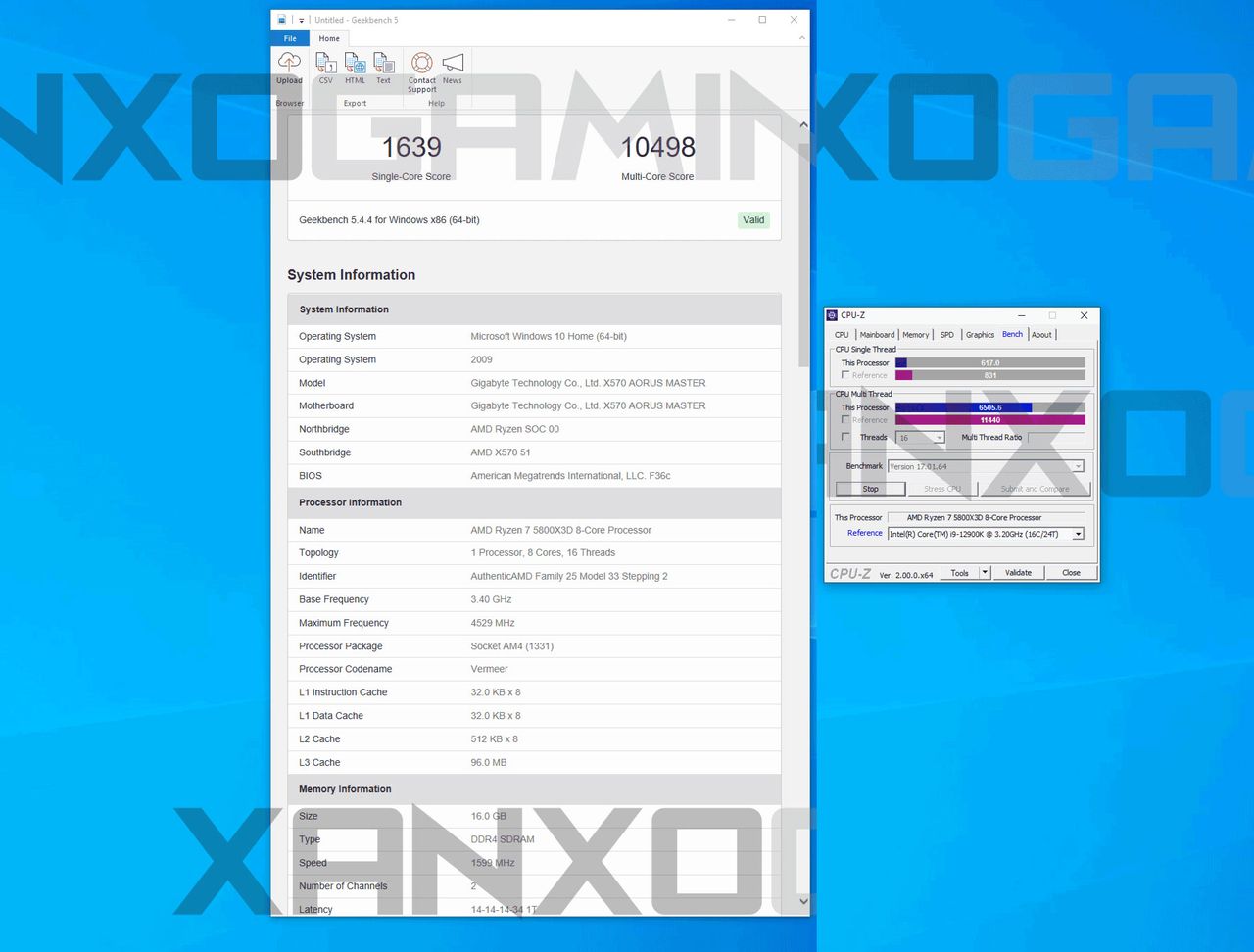Click the 'Vermeer' codename value

(490, 669)
